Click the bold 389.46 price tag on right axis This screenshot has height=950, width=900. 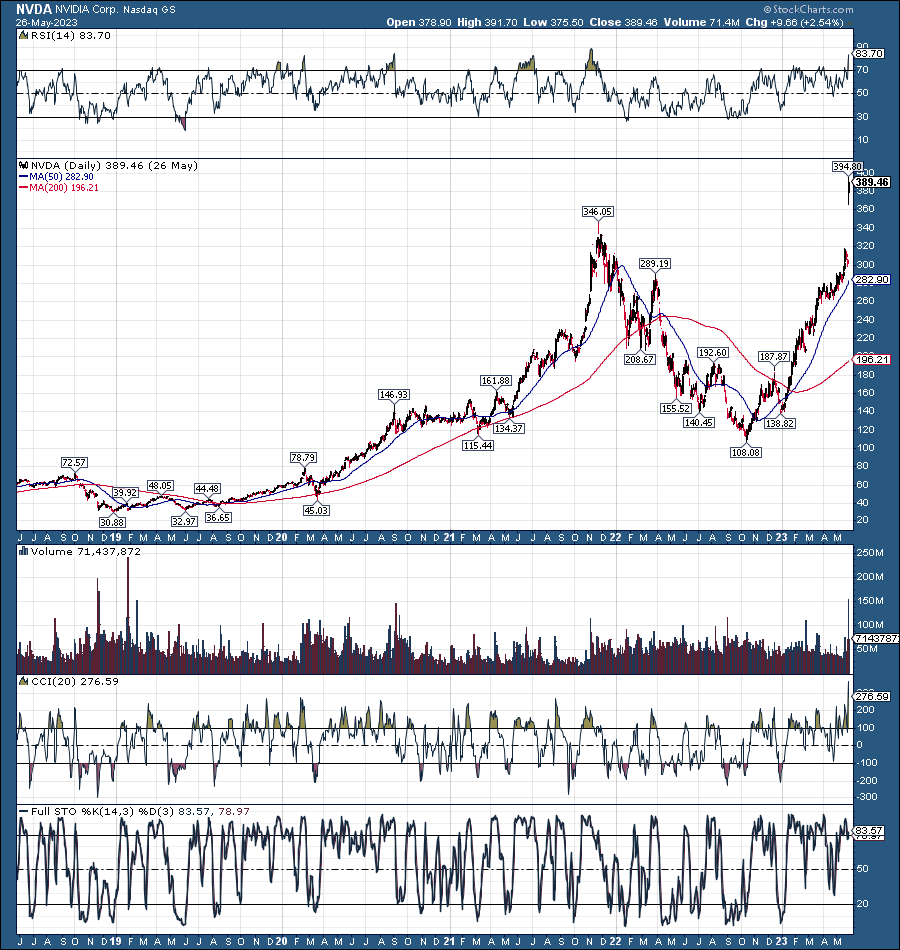(872, 182)
